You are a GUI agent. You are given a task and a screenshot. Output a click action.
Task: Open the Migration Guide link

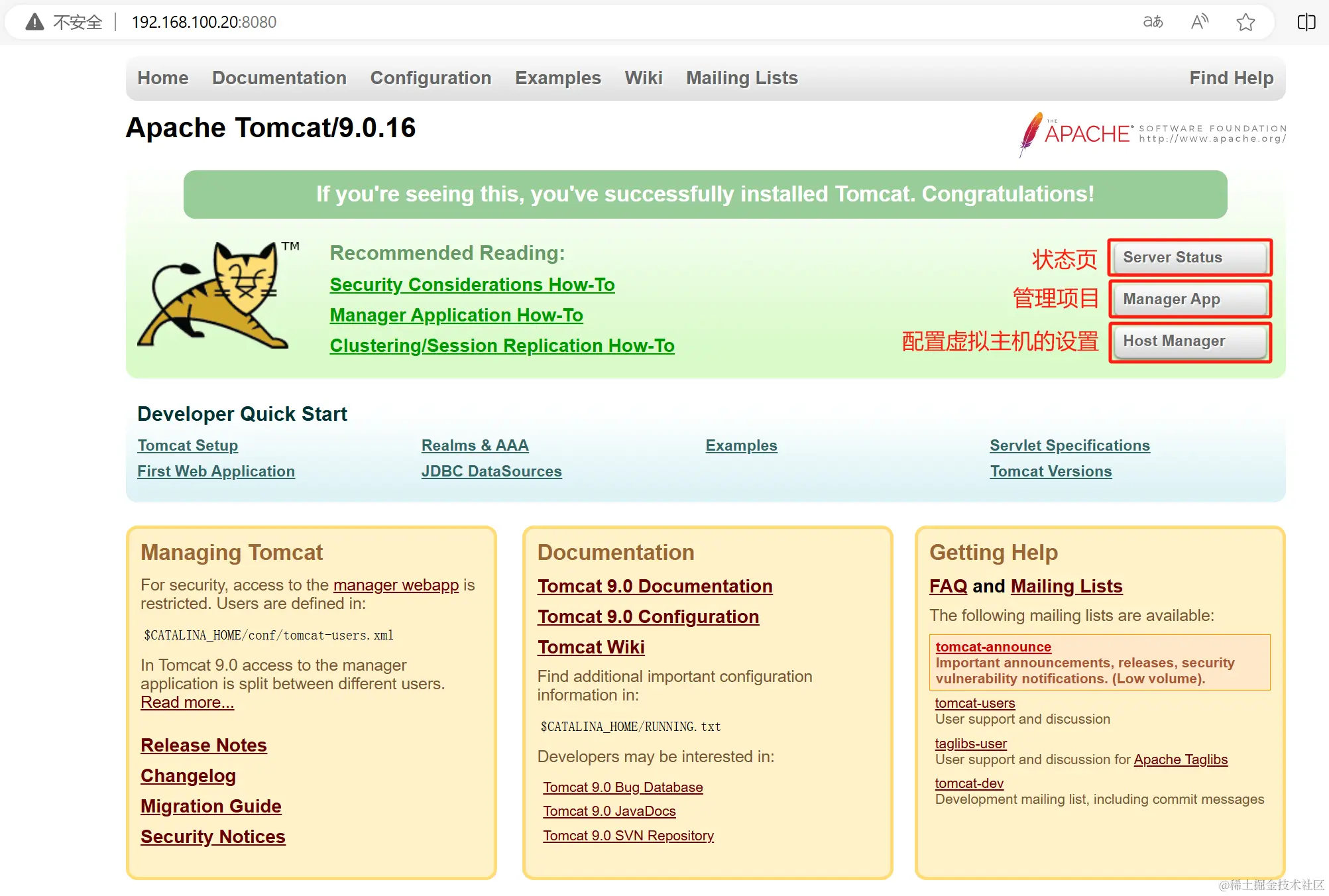coord(211,807)
